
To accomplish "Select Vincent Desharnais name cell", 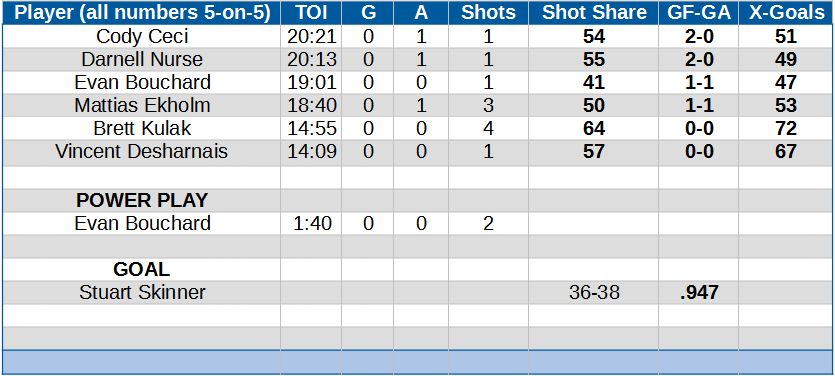I will (x=141, y=151).
